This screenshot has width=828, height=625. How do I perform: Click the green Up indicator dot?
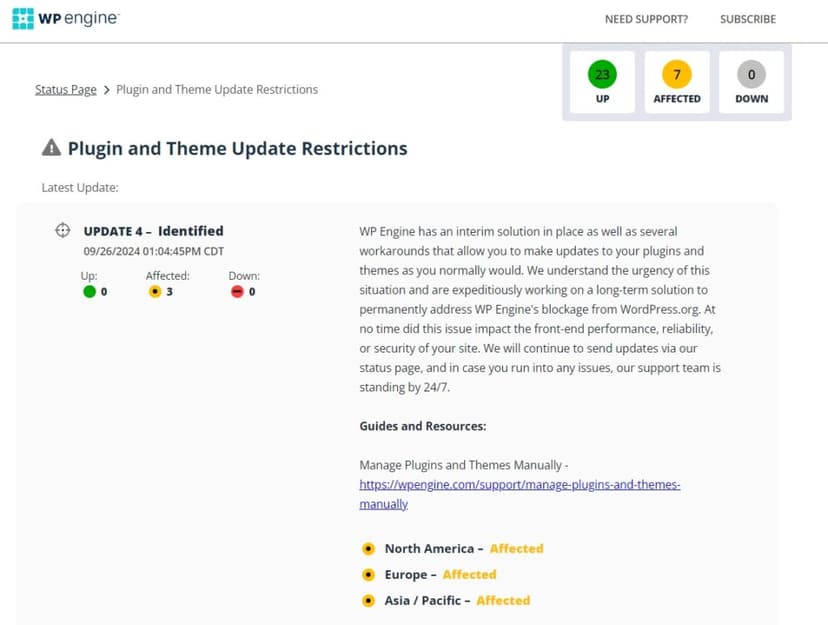pos(89,291)
